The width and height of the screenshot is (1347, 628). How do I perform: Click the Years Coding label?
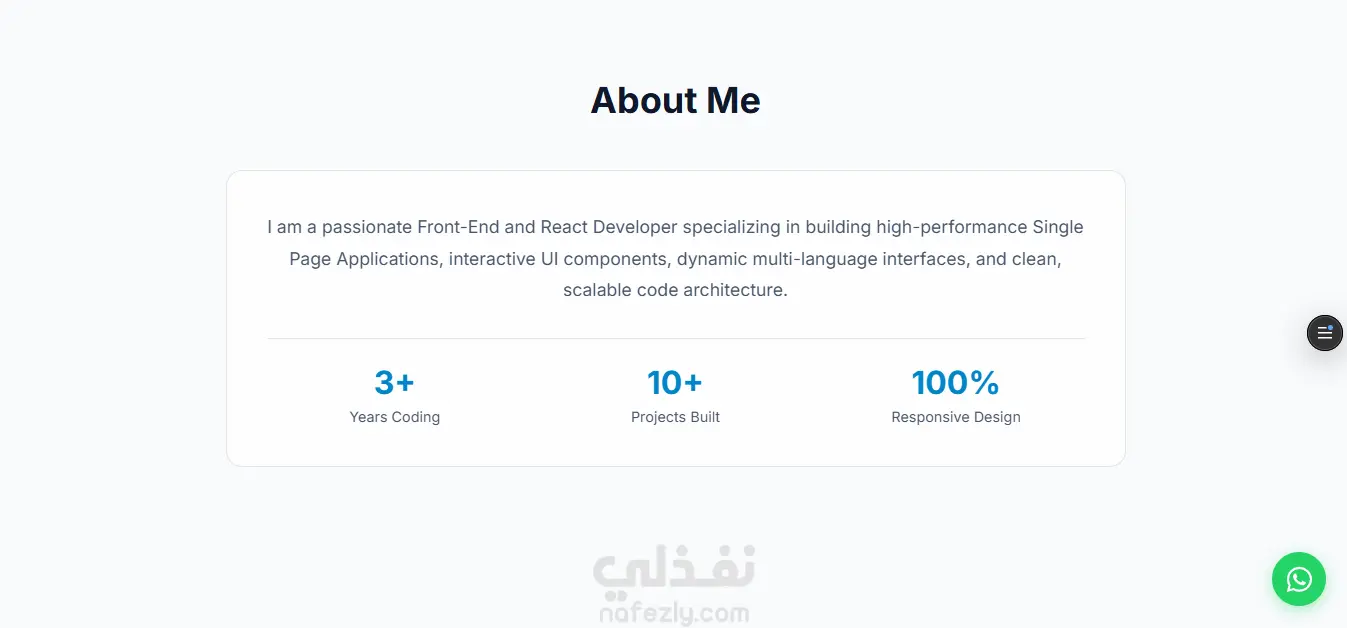coord(394,417)
